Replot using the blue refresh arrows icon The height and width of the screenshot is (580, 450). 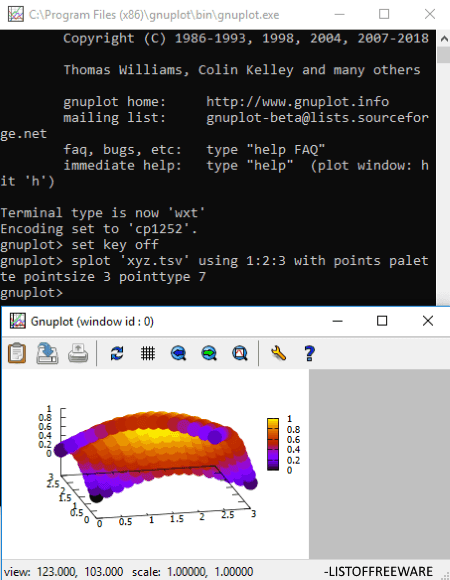click(117, 353)
